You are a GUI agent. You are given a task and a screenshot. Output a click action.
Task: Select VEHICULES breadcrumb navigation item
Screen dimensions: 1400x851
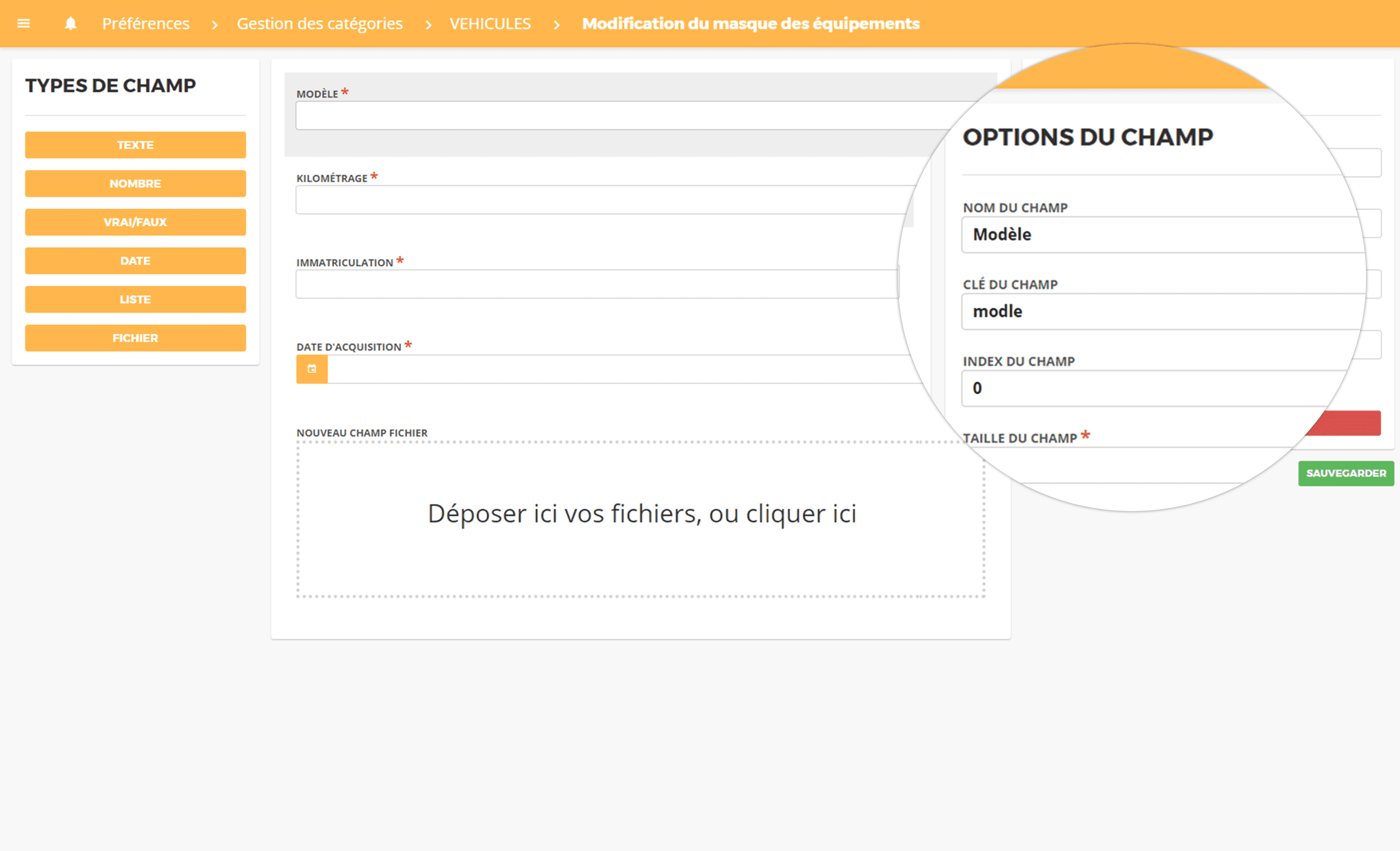coord(492,22)
